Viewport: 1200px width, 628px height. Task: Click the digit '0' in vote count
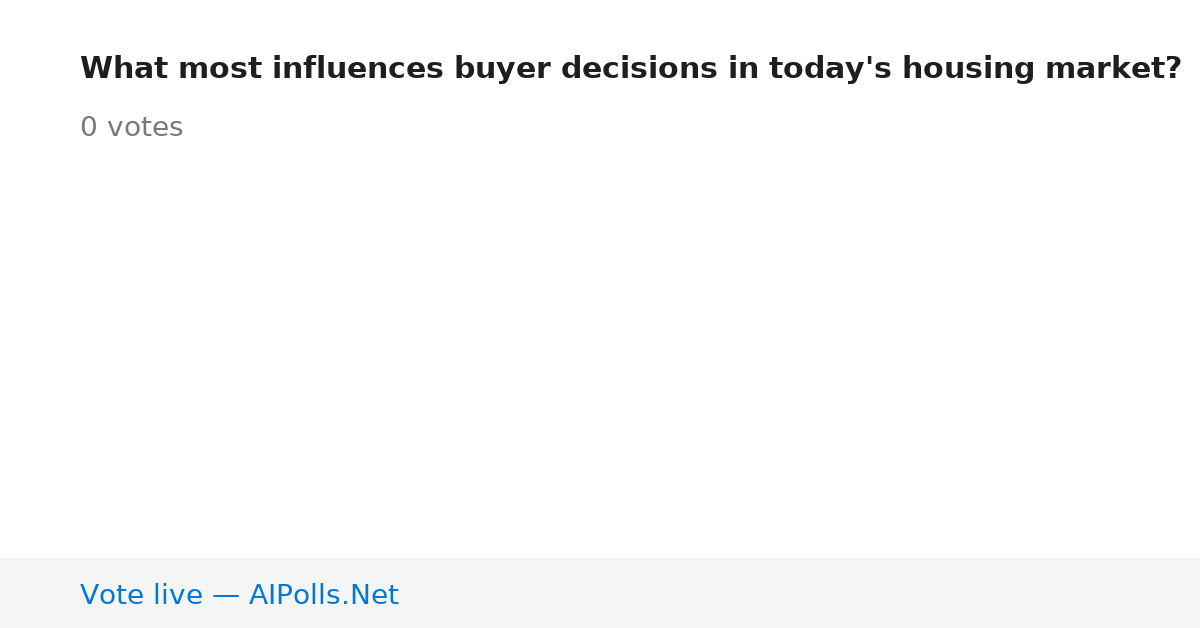pos(89,128)
